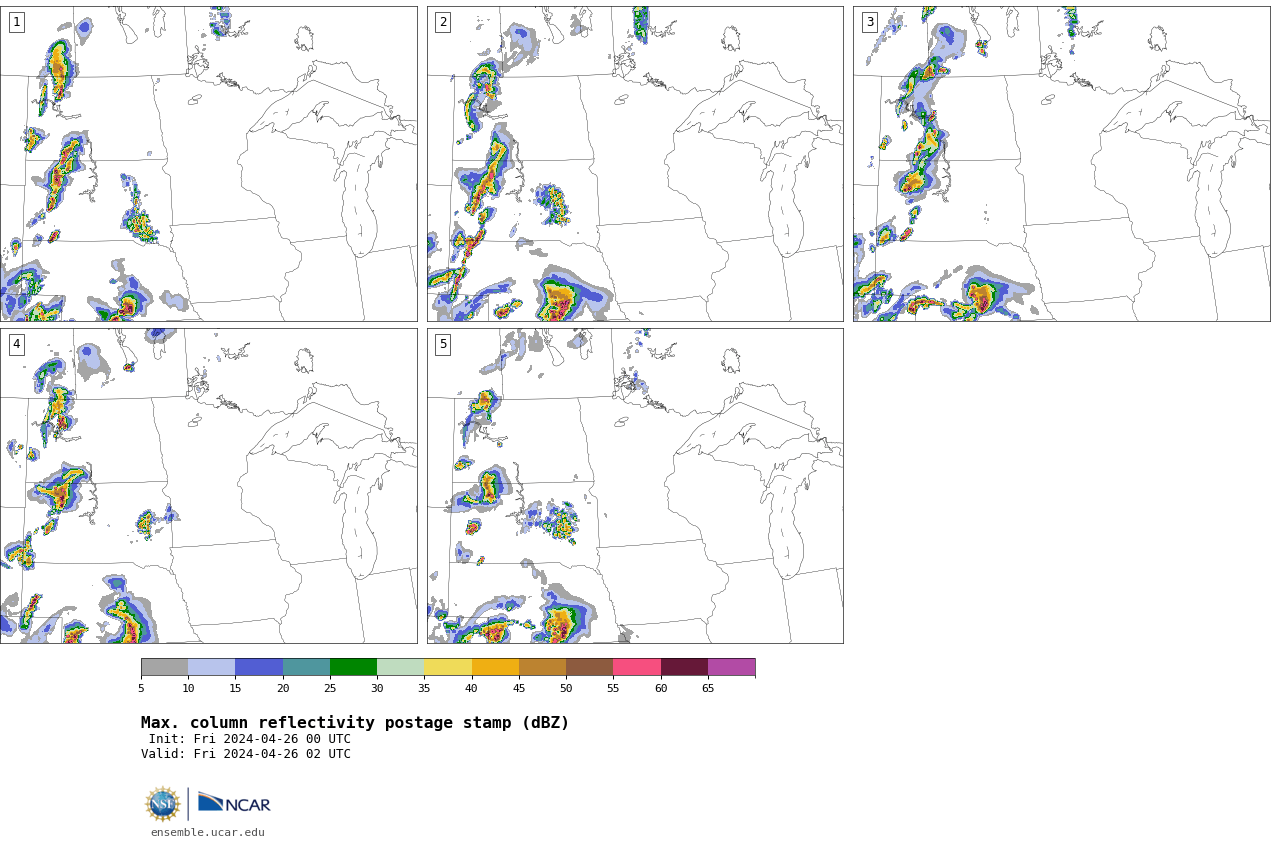The height and width of the screenshot is (844, 1280).
Task: Click the colorbar tick label '50'
Action: (566, 688)
